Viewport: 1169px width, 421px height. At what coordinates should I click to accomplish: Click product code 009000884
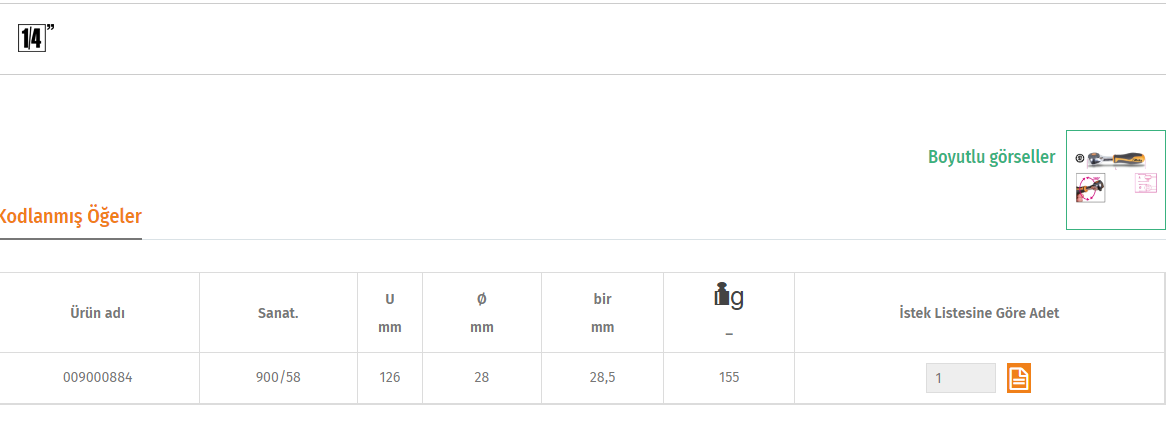pos(98,378)
